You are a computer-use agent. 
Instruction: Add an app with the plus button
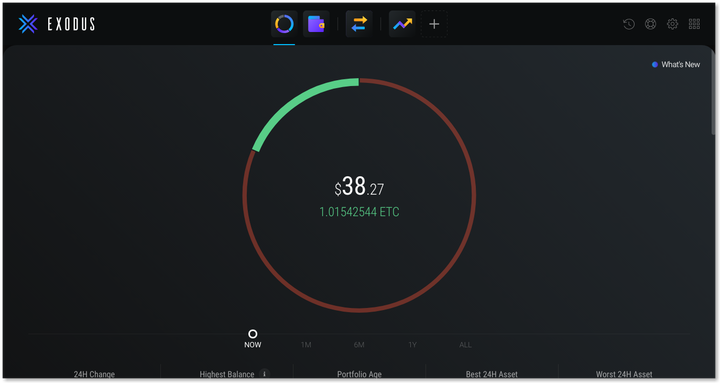click(434, 24)
